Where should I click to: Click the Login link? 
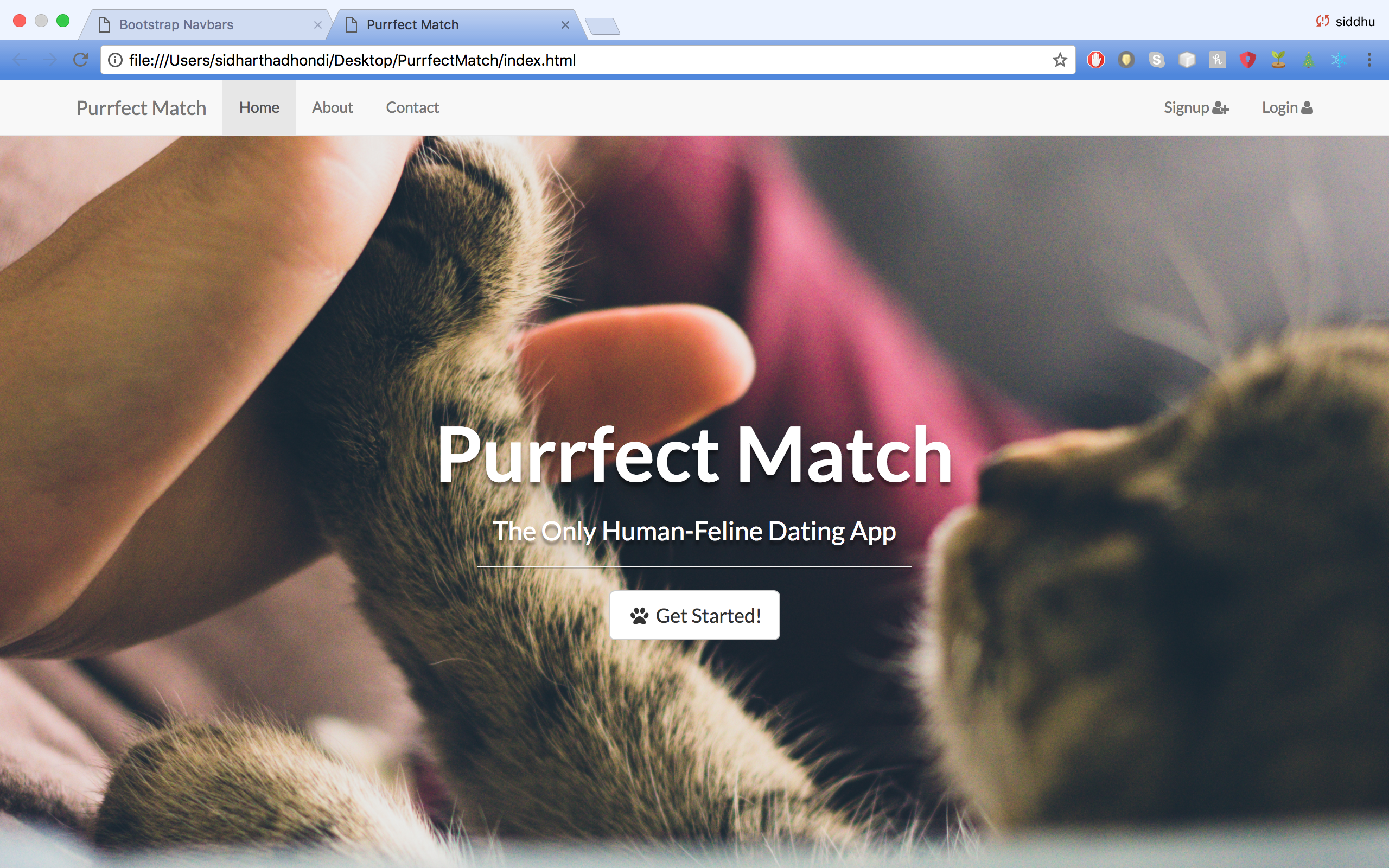[1287, 107]
